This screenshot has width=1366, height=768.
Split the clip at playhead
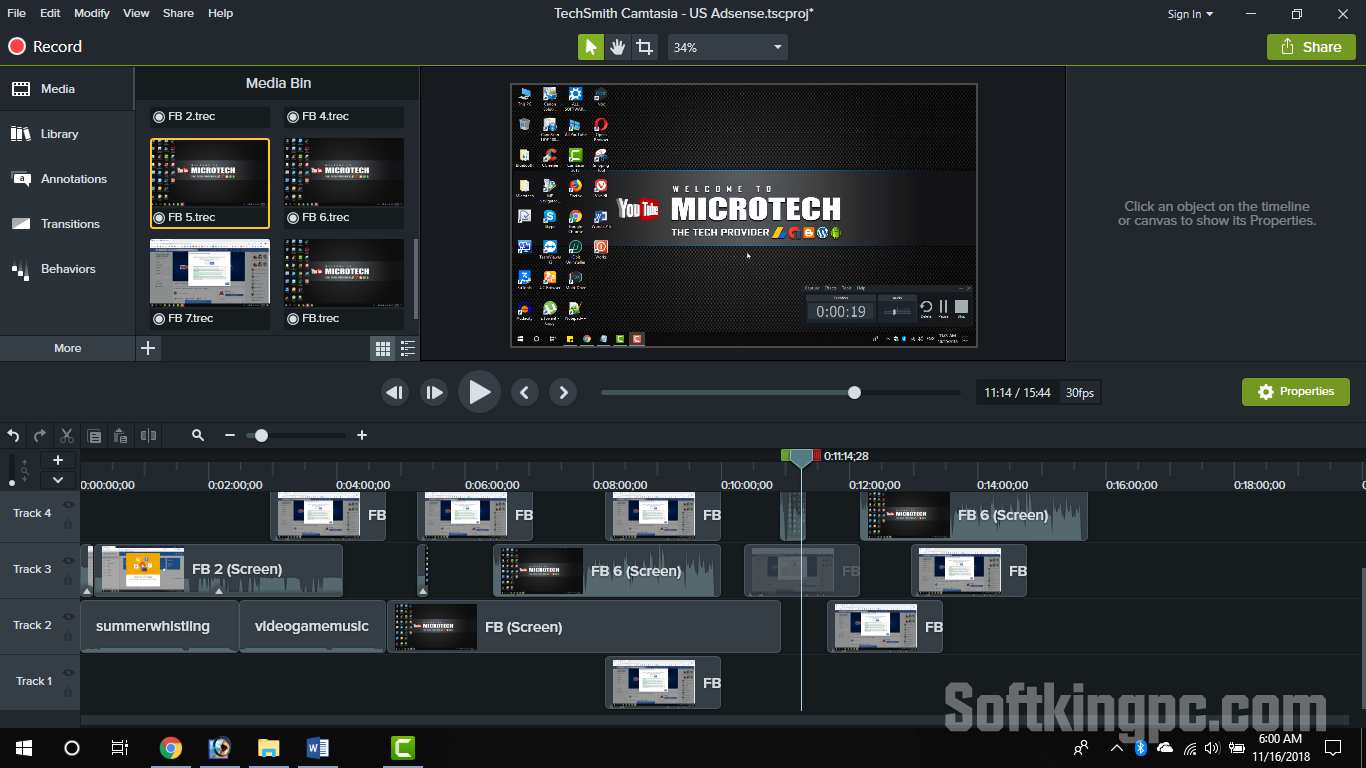point(149,435)
